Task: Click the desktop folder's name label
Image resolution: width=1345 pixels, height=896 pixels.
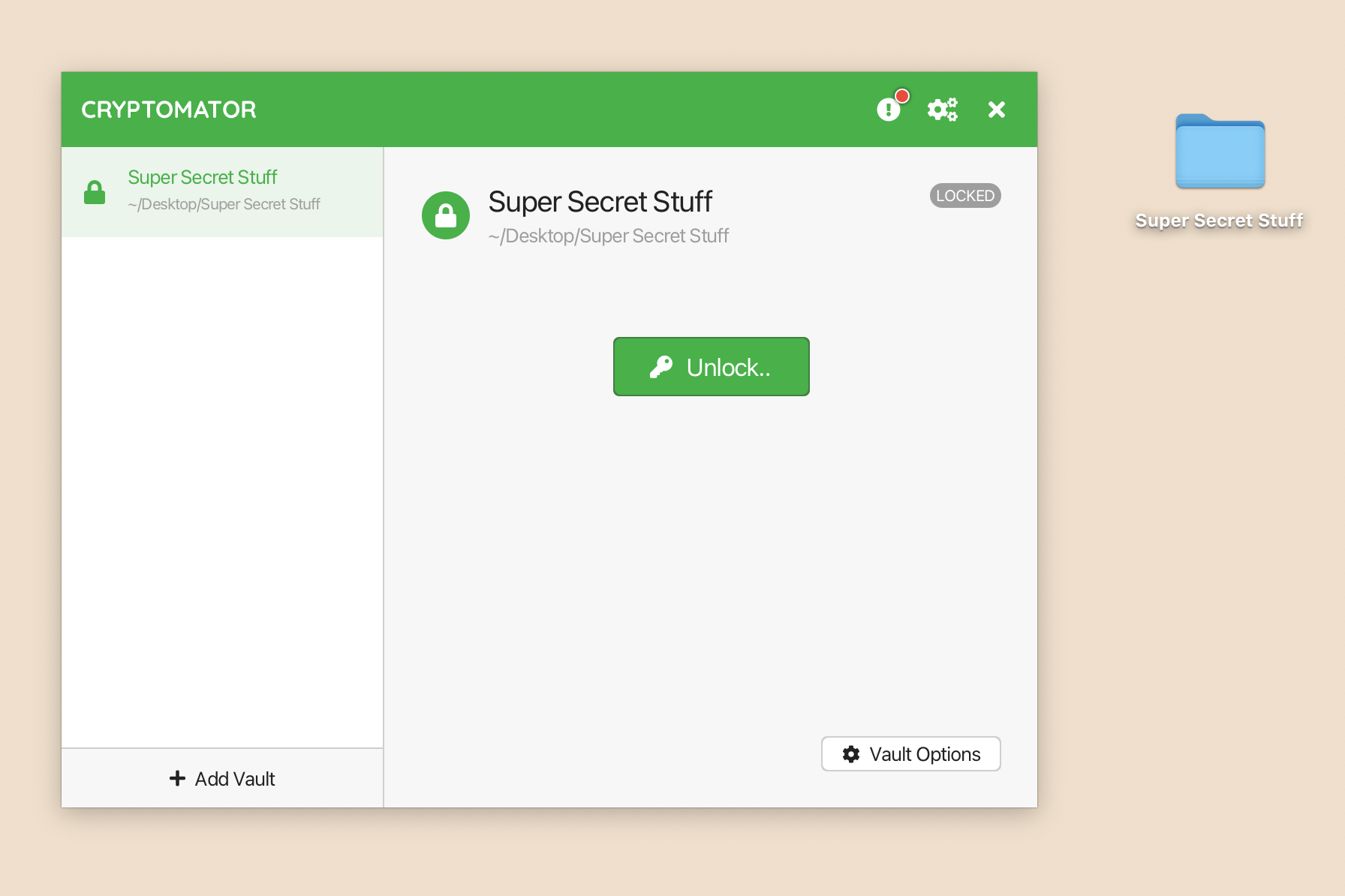Action: pos(1219,221)
